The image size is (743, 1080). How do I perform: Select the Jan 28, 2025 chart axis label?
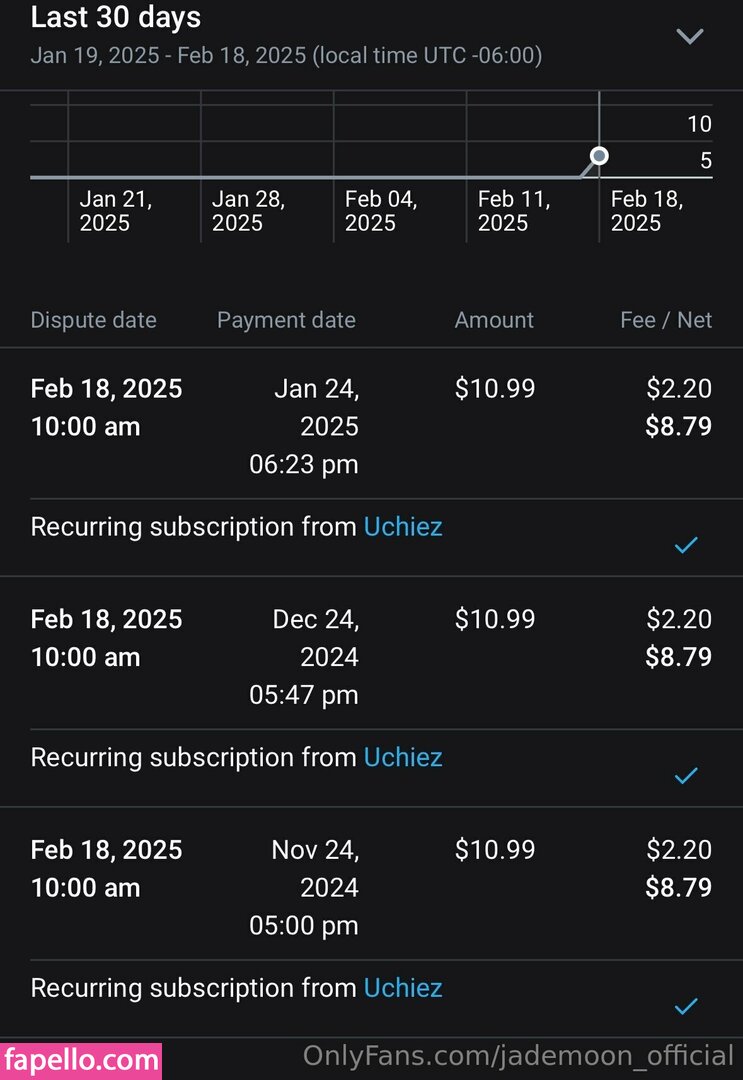248,211
